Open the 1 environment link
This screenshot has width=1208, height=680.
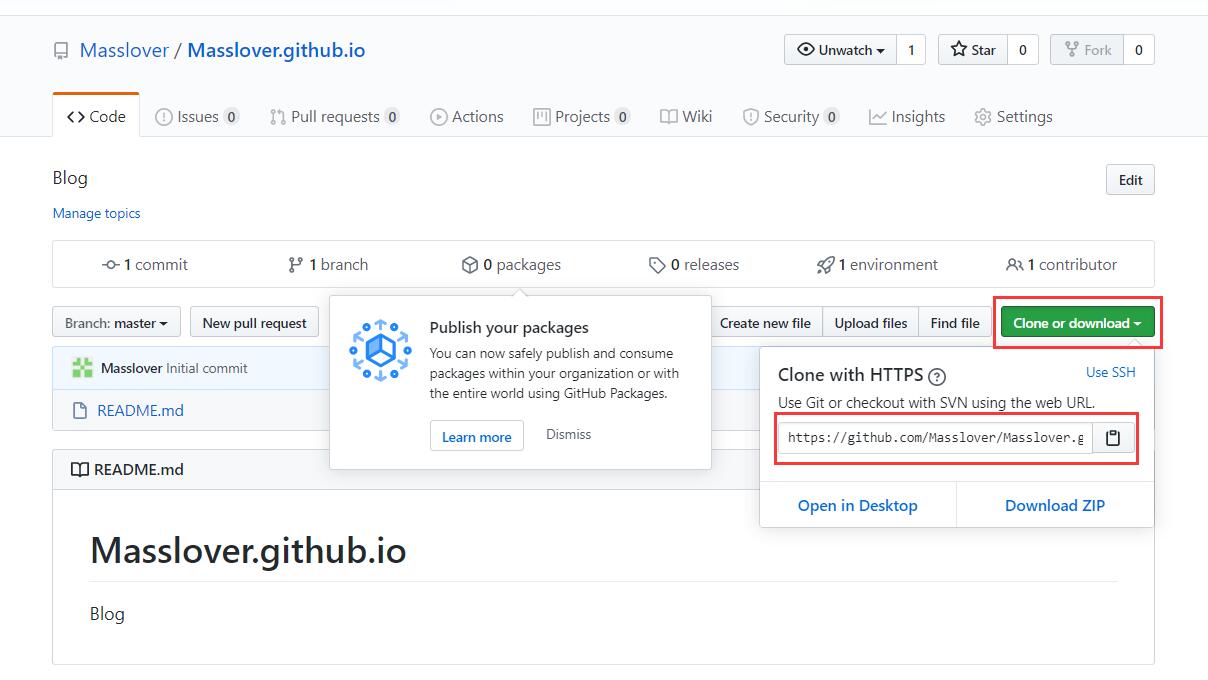click(x=877, y=265)
